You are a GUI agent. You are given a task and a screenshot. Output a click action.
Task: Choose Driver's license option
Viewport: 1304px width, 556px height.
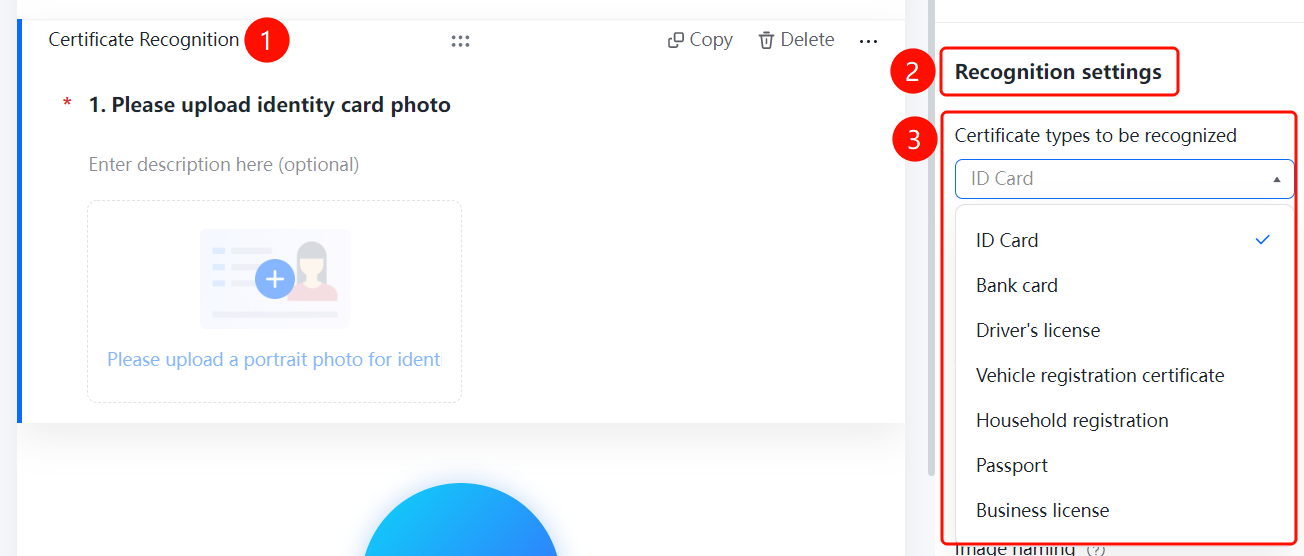click(x=1125, y=330)
